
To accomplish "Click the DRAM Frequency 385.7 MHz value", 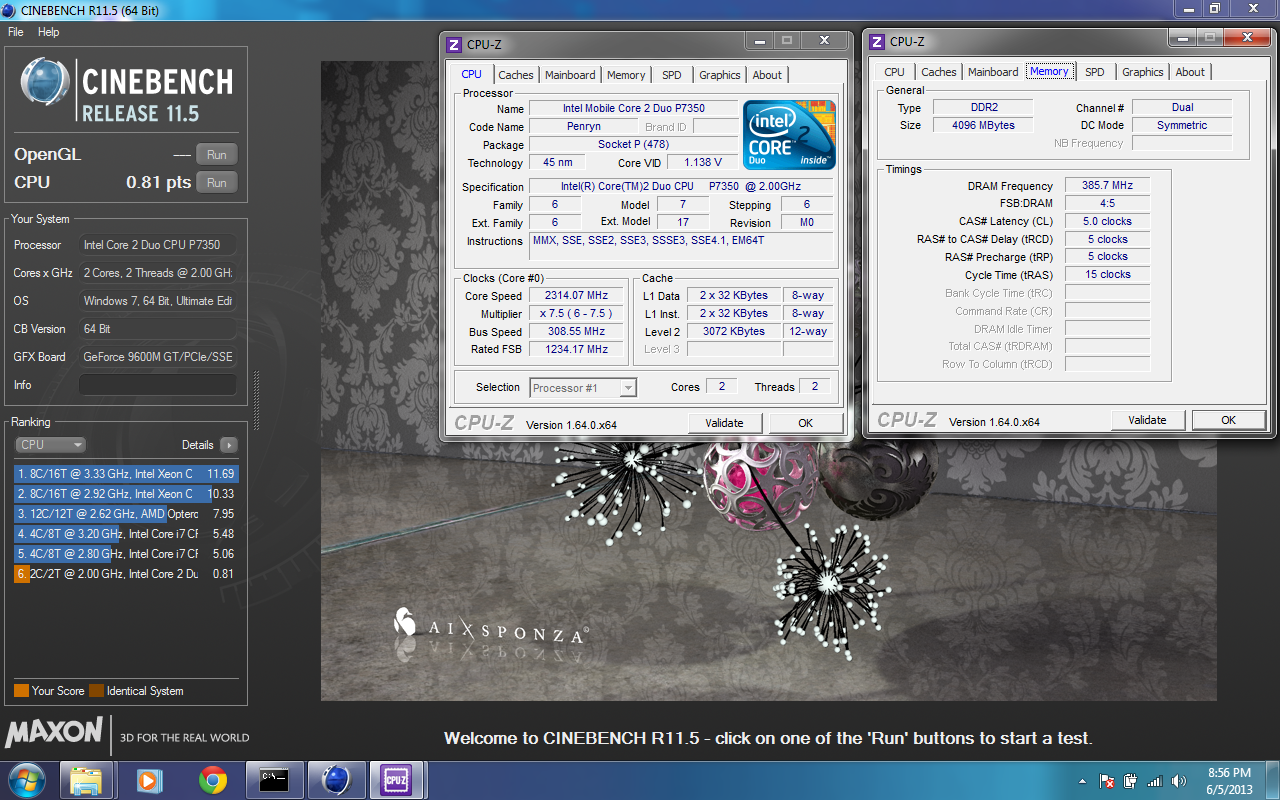I will point(1107,186).
